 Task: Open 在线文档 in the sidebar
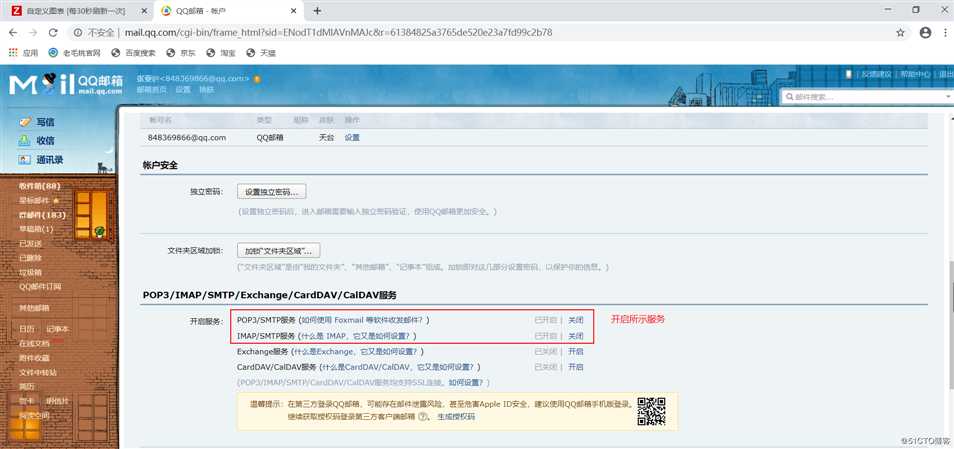pyautogui.click(x=34, y=343)
